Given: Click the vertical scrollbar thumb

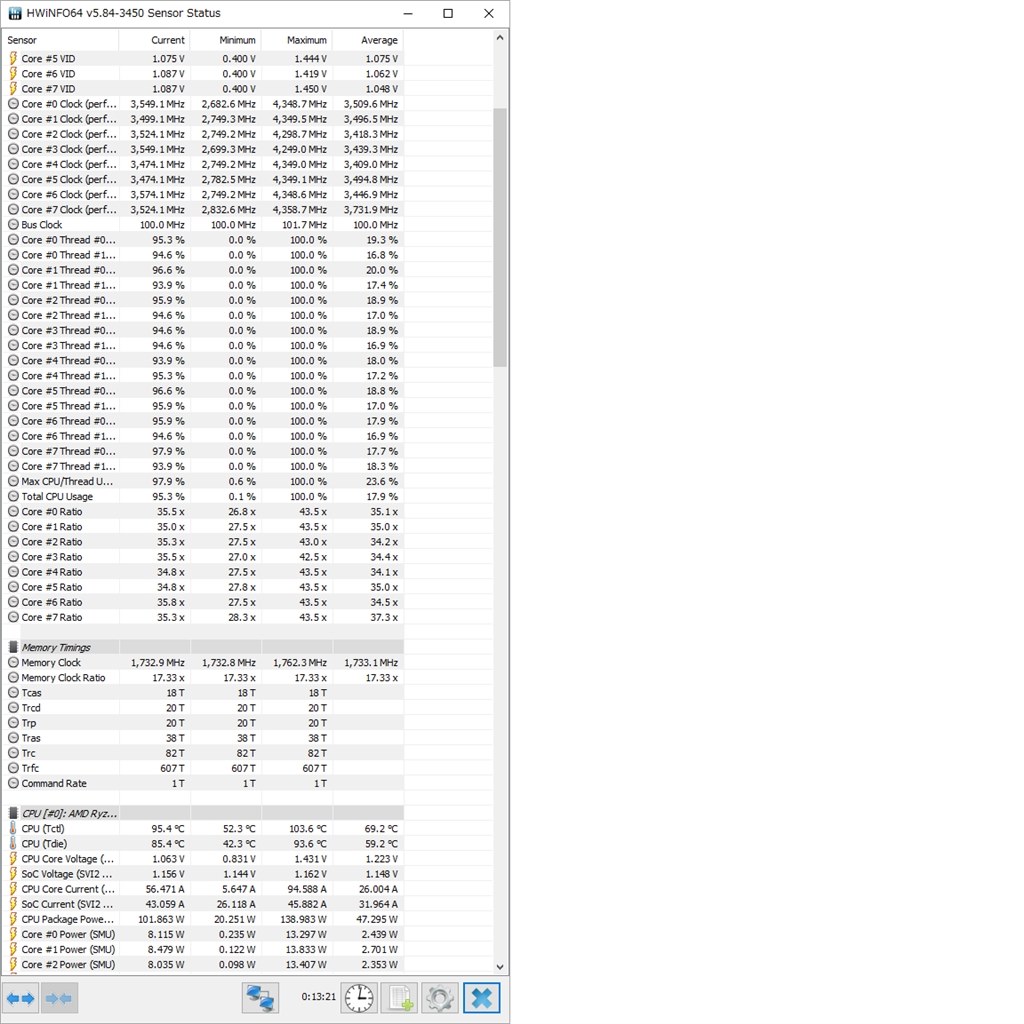Looking at the screenshot, I should [x=500, y=237].
